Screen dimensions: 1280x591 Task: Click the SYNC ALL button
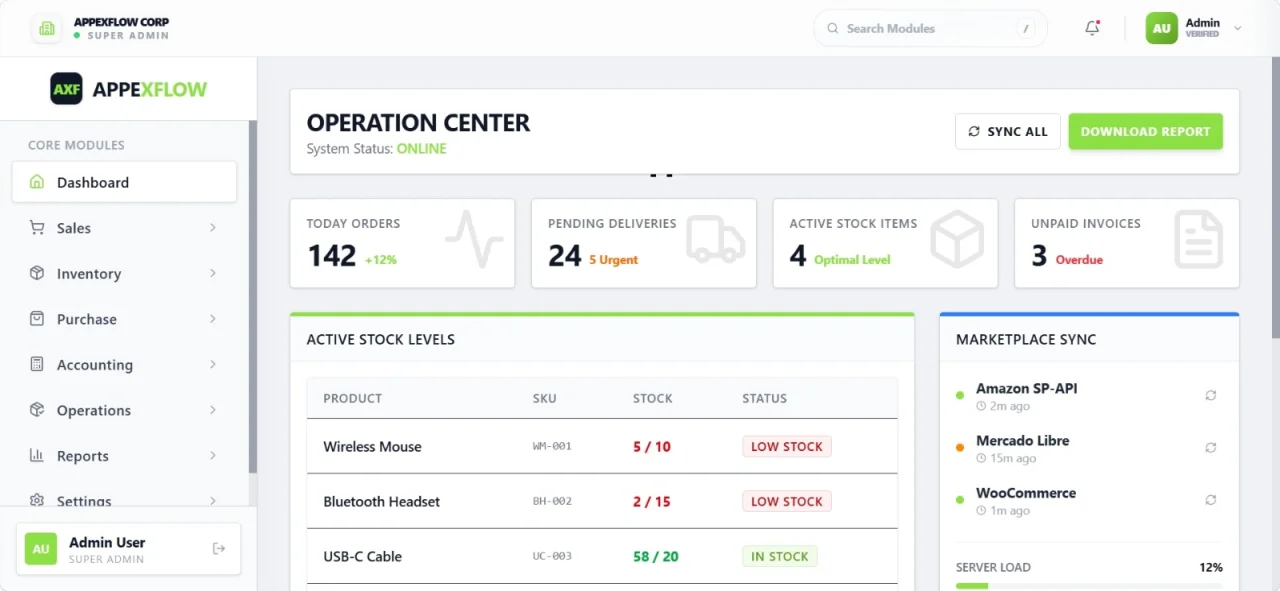click(x=1008, y=131)
